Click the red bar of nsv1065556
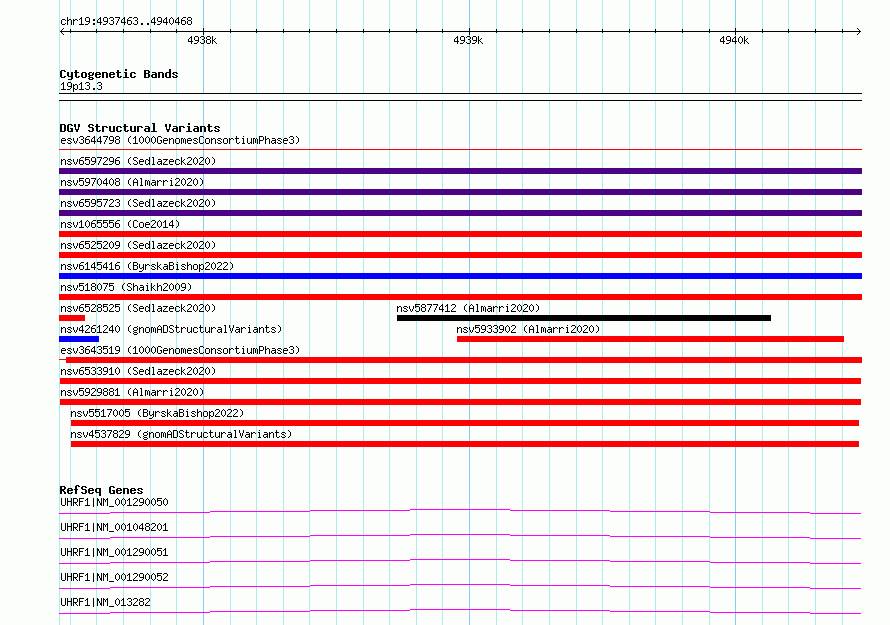The image size is (890, 625). [x=460, y=234]
